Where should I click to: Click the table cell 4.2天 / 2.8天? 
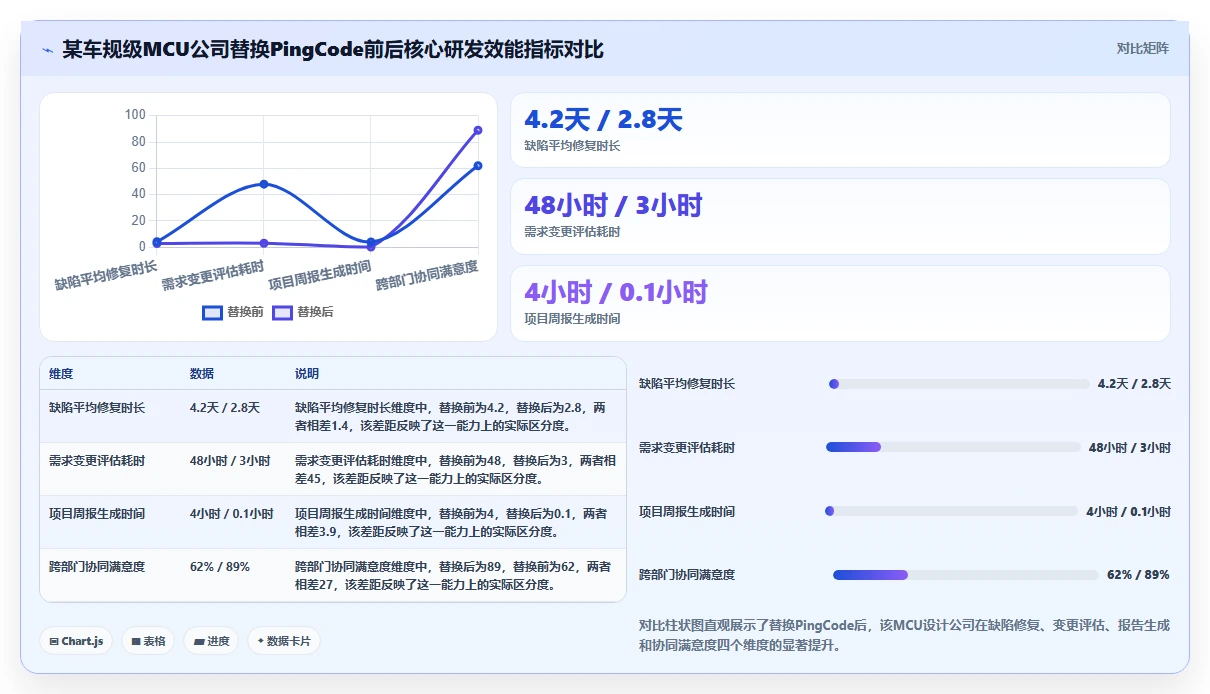tap(225, 408)
